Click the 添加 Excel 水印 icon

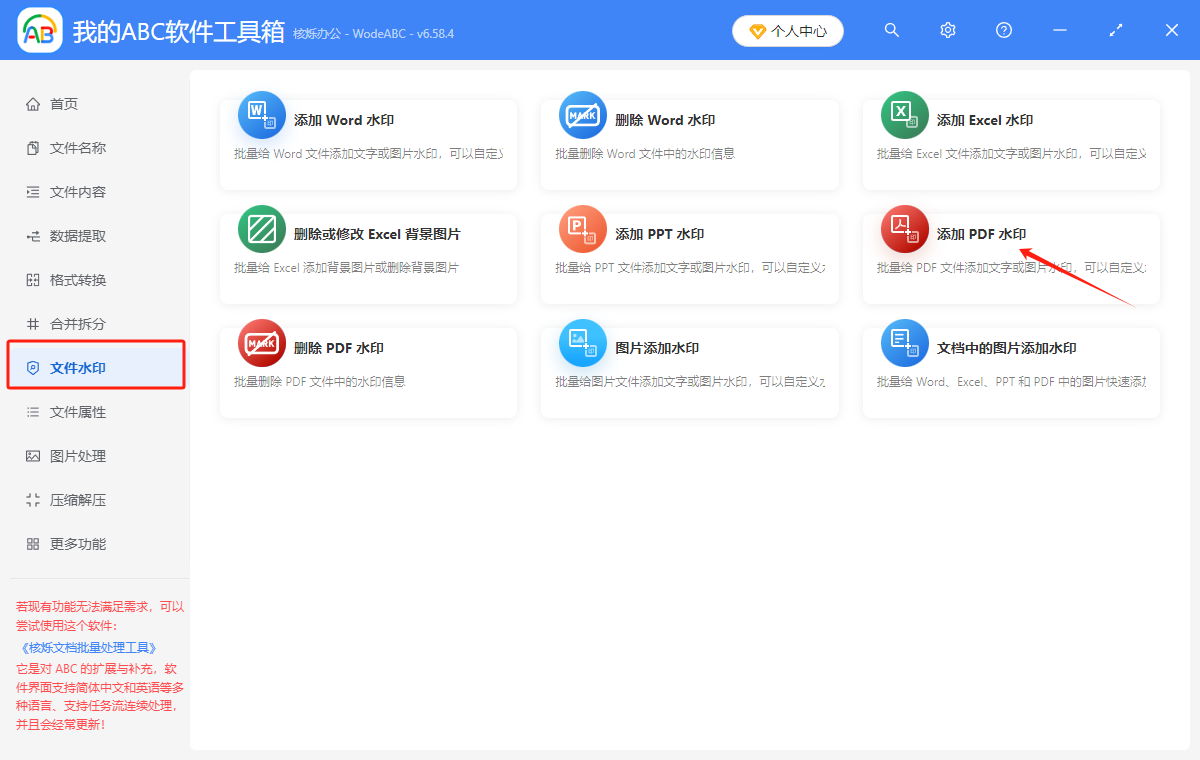pyautogui.click(x=904, y=115)
